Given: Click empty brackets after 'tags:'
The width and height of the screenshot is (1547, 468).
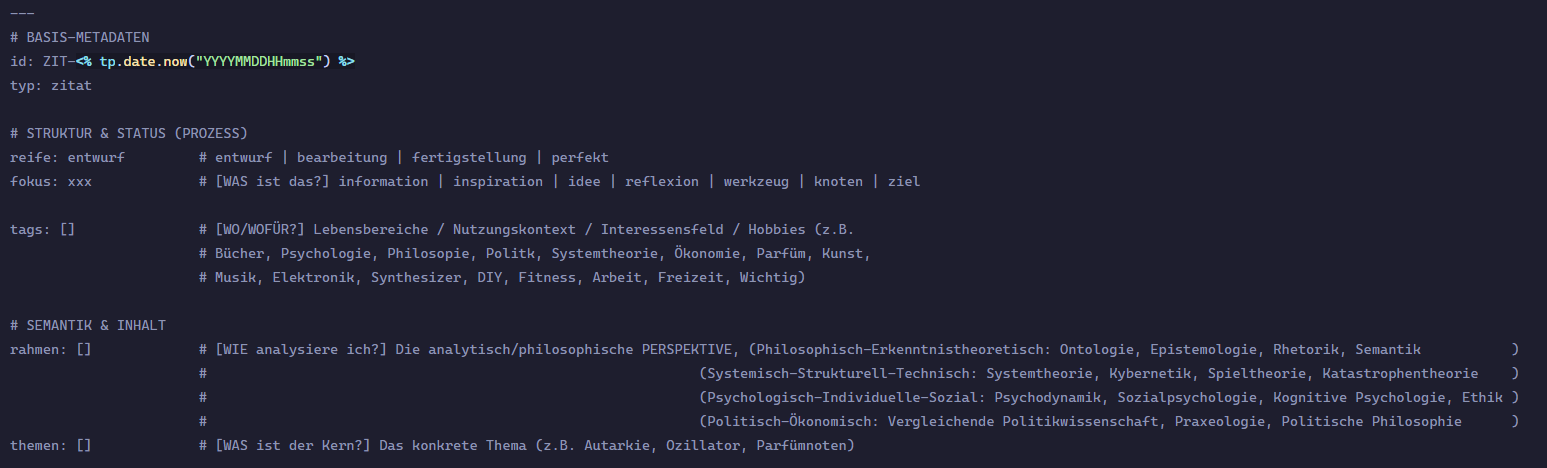Looking at the screenshot, I should point(67,229).
